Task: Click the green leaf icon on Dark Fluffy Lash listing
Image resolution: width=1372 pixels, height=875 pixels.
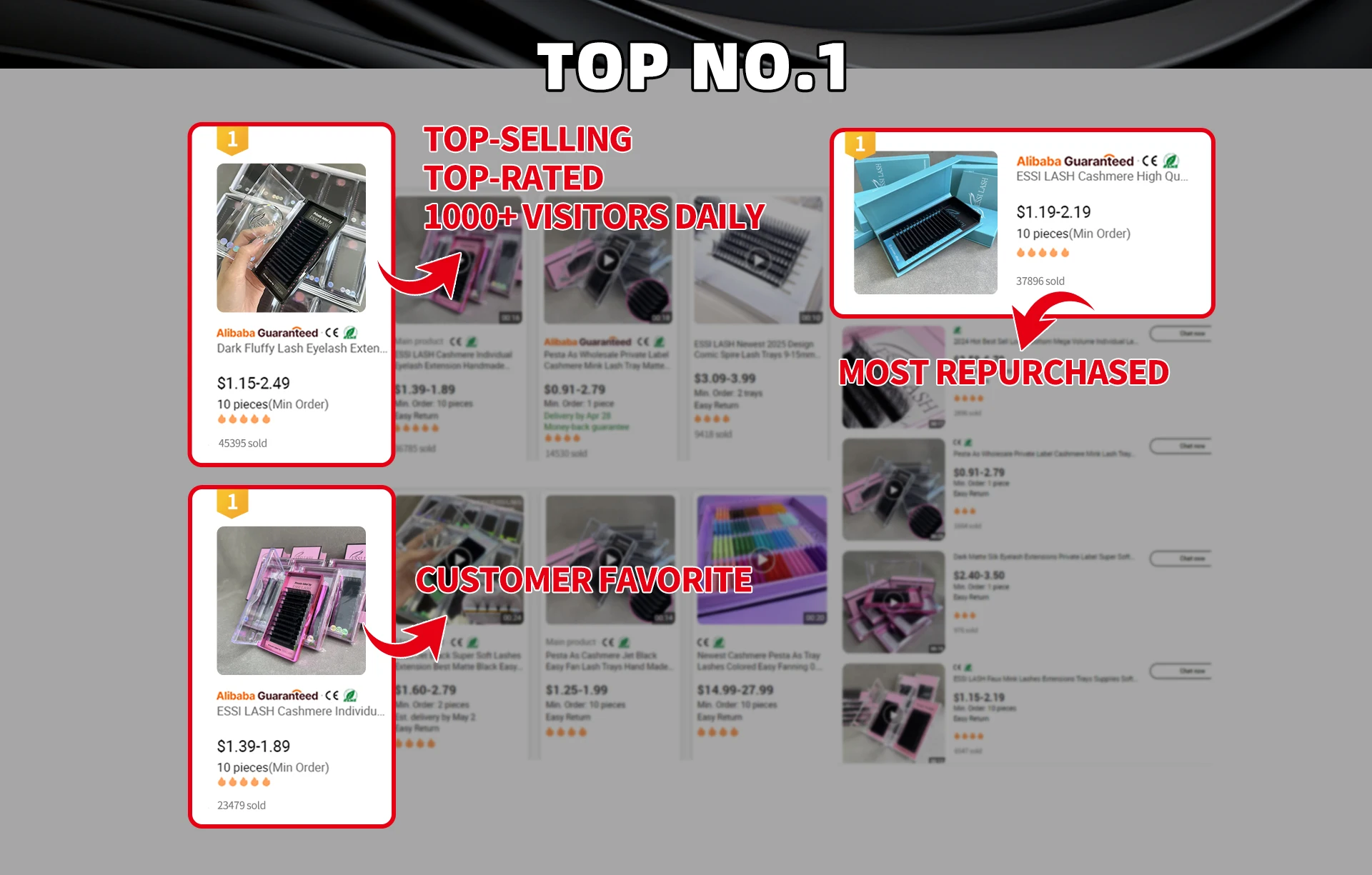Action: tap(350, 333)
